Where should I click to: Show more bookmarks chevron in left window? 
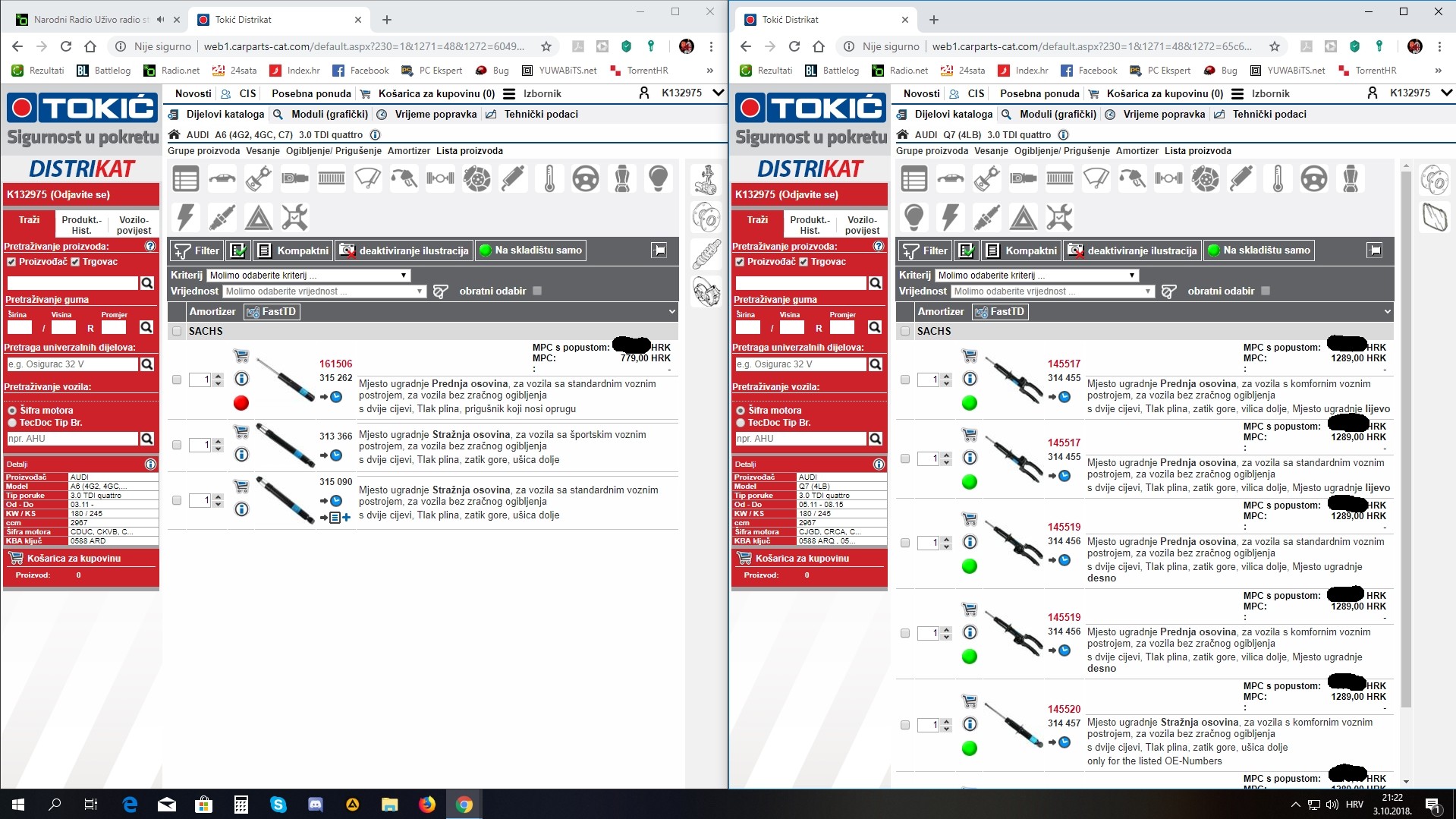pyautogui.click(x=710, y=71)
